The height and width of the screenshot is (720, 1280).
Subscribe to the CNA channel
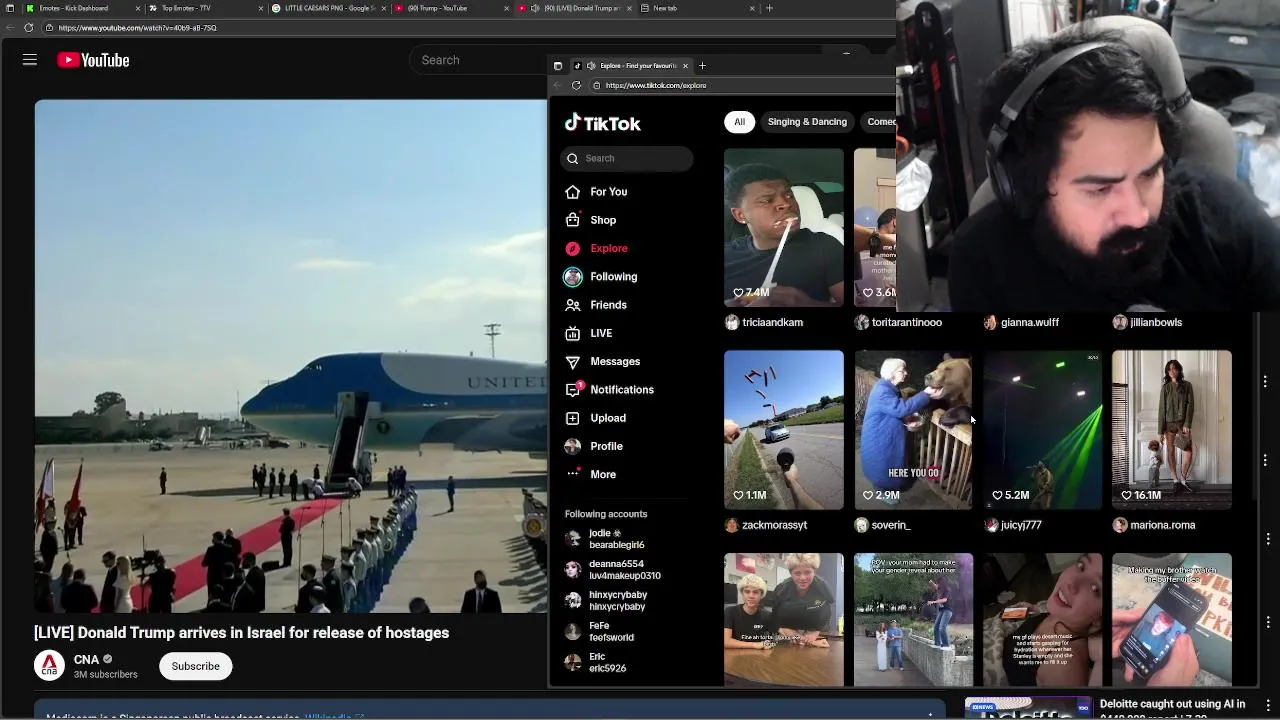[195, 666]
